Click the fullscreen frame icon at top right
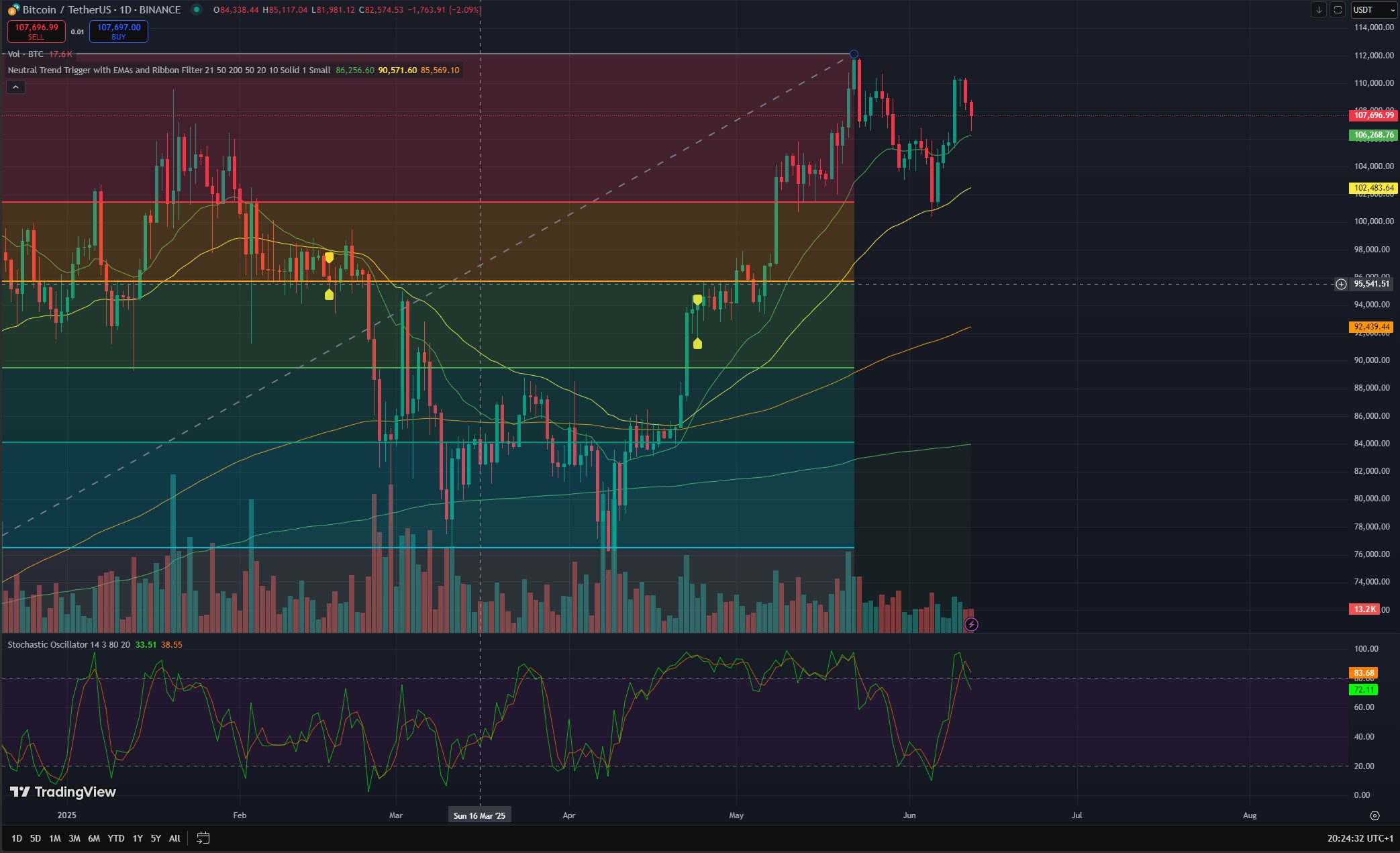 [1338, 9]
